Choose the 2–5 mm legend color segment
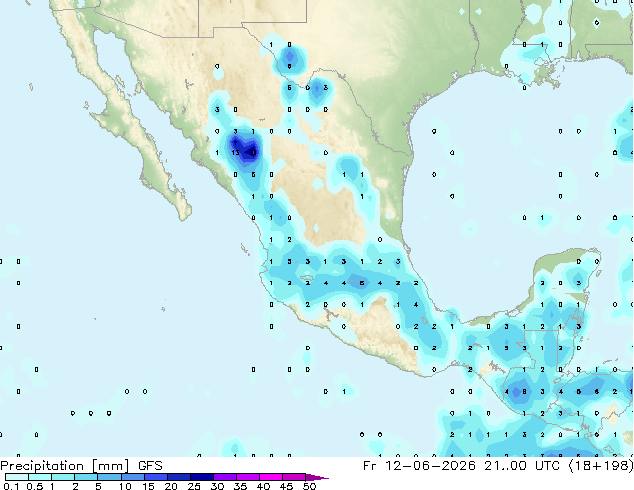The image size is (634, 490). 86,477
